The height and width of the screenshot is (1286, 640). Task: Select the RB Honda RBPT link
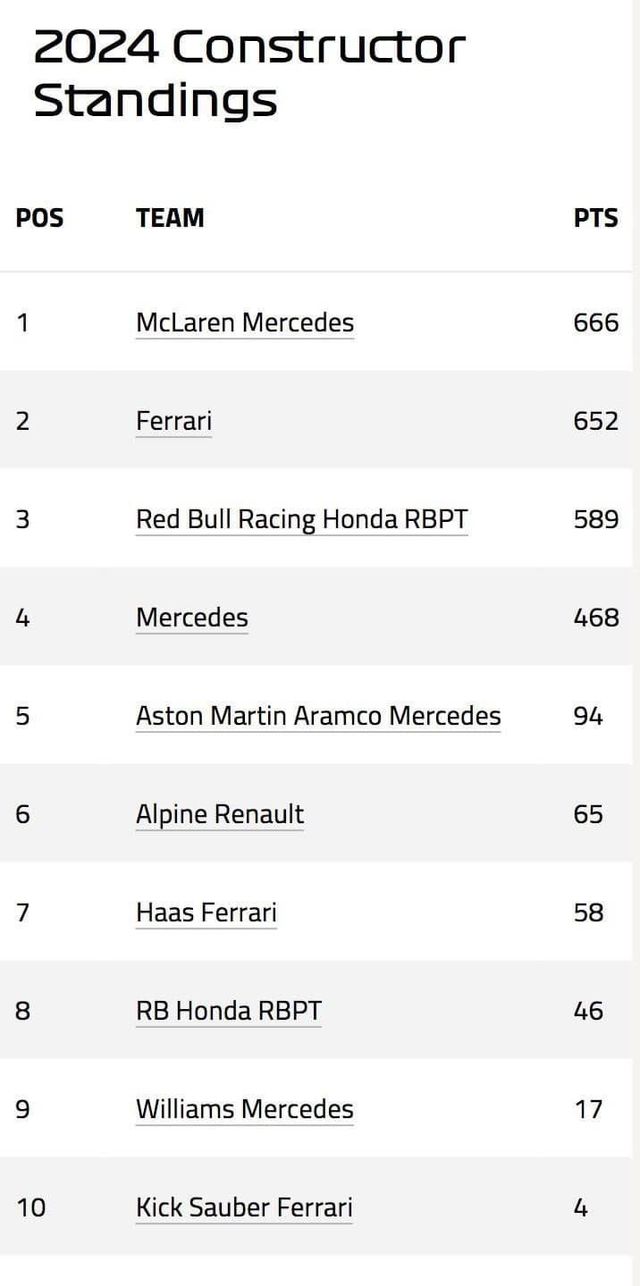pos(229,1010)
